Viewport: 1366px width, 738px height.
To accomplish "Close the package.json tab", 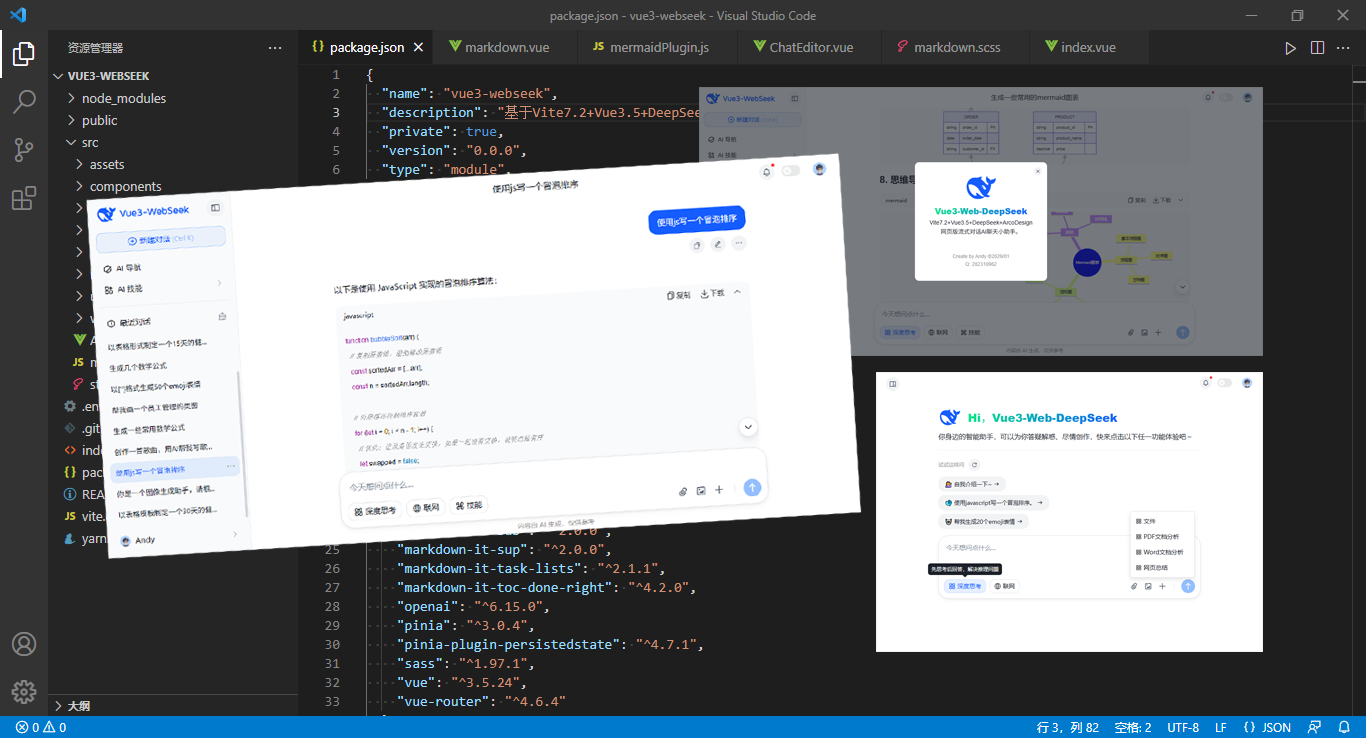I will coord(418,47).
